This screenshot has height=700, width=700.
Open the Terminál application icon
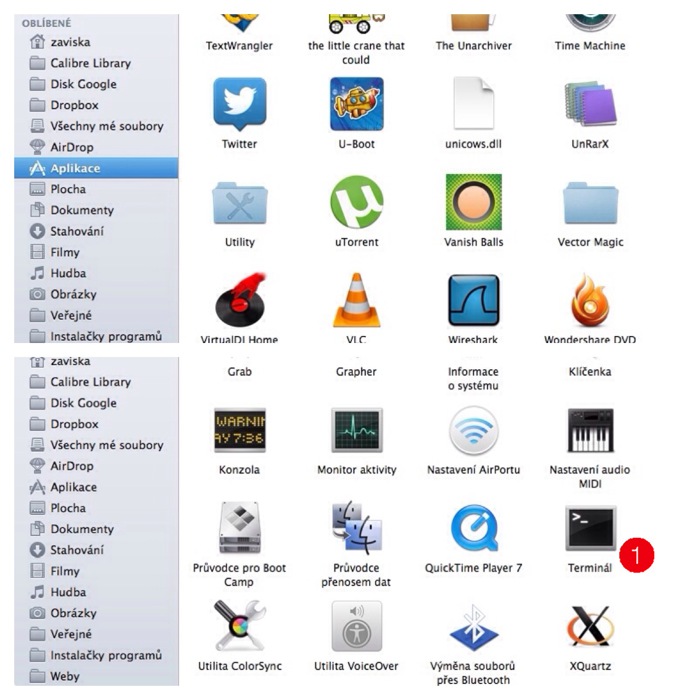590,528
